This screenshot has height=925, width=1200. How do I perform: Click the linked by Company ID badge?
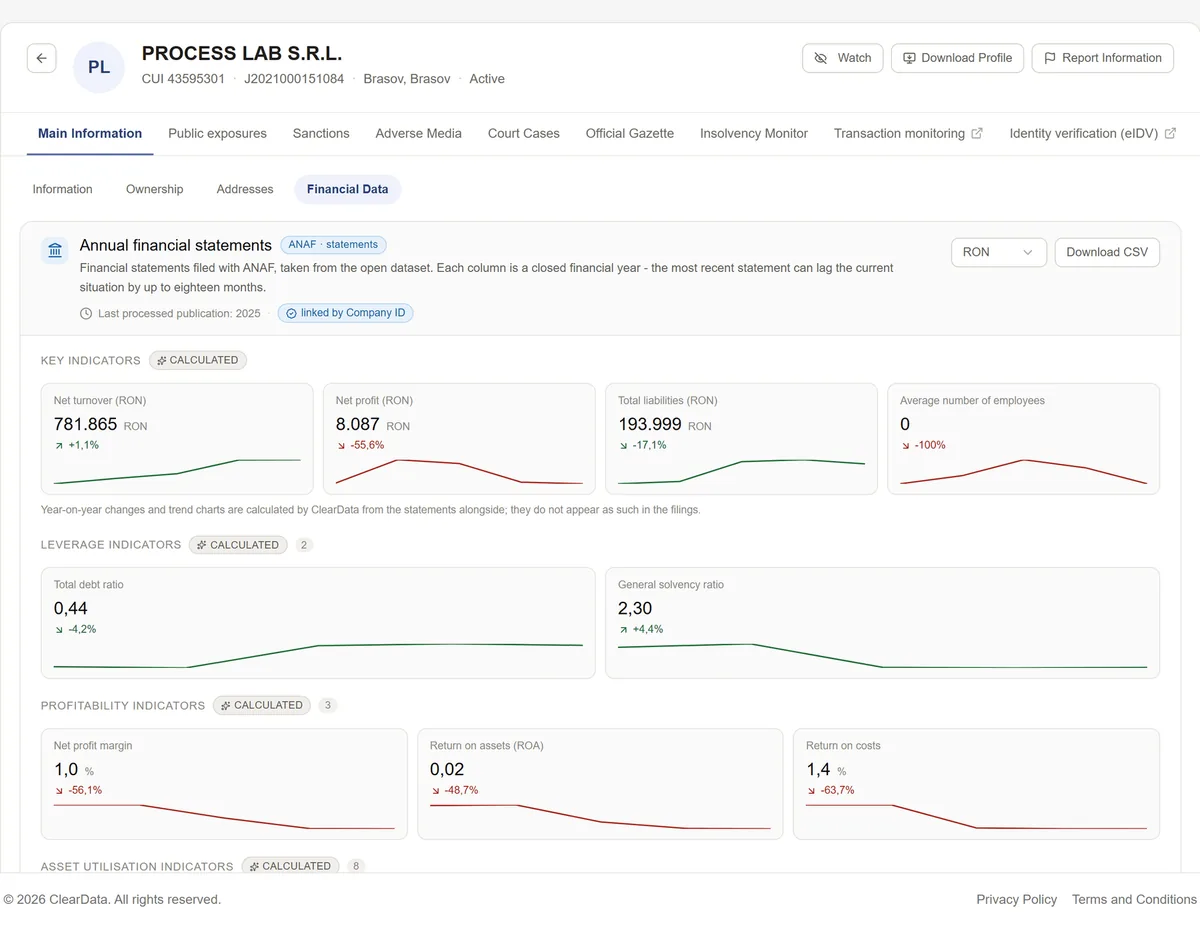345,313
